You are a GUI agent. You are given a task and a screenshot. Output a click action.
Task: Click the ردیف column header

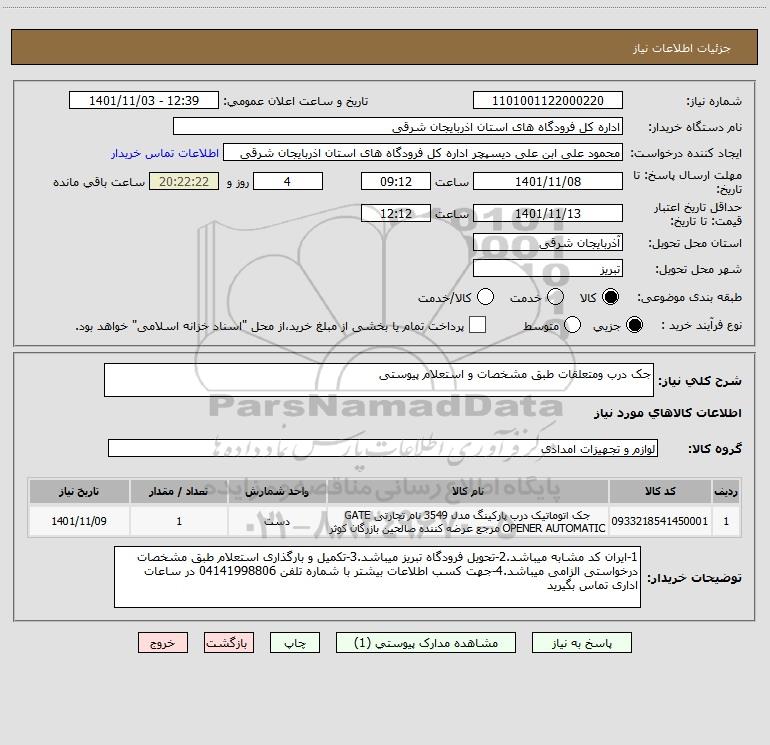[726, 491]
